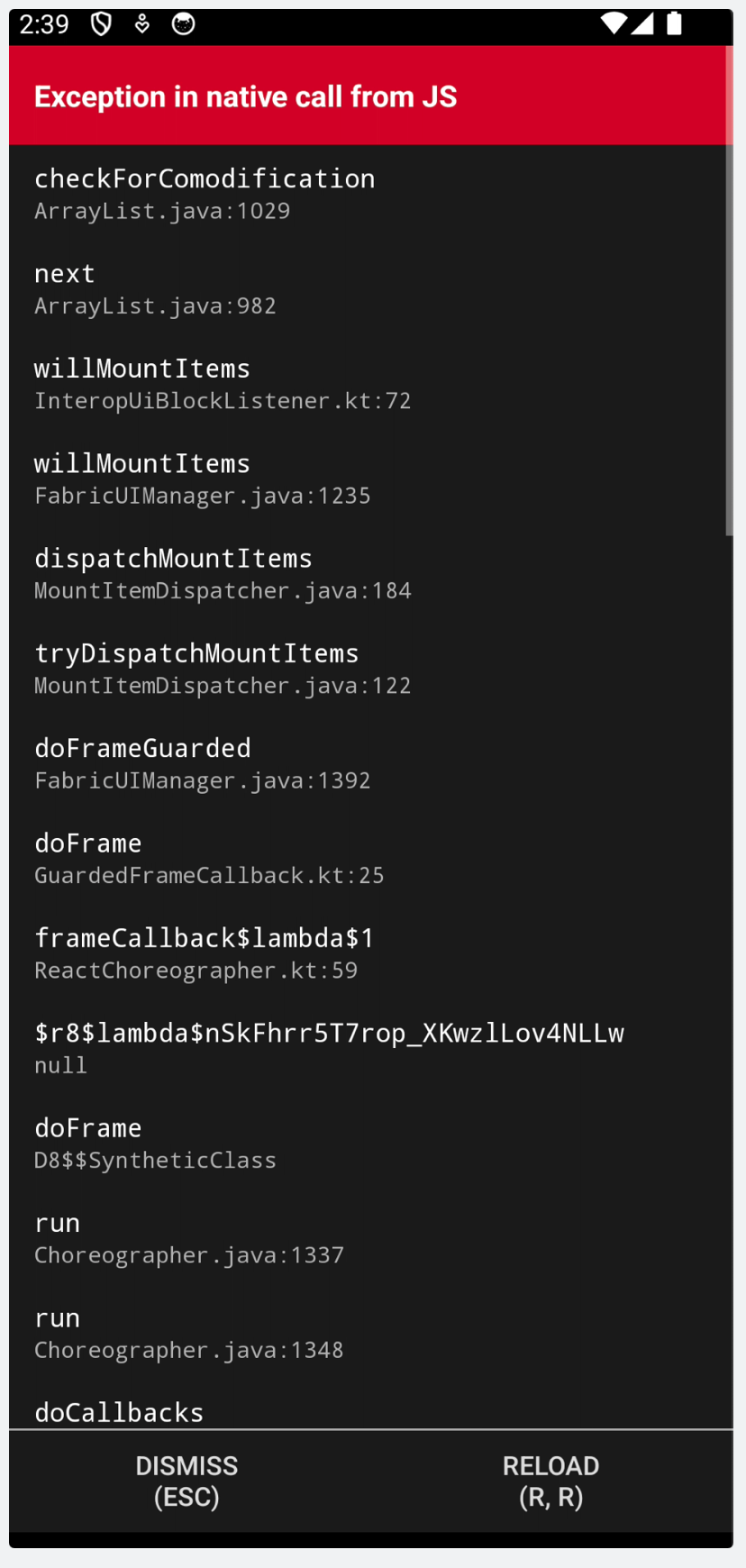Select doFrameGuarded FabricUIManager.java:1392 frame
The height and width of the screenshot is (1568, 746).
pyautogui.click(x=368, y=763)
